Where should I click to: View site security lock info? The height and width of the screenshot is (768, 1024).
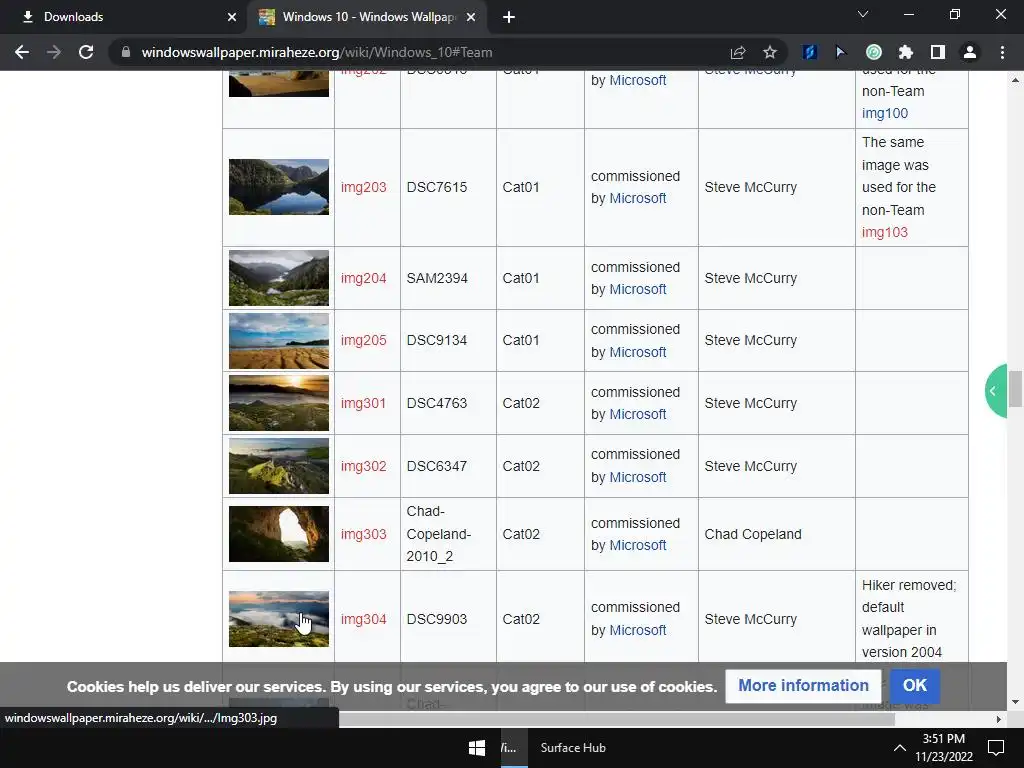(126, 52)
